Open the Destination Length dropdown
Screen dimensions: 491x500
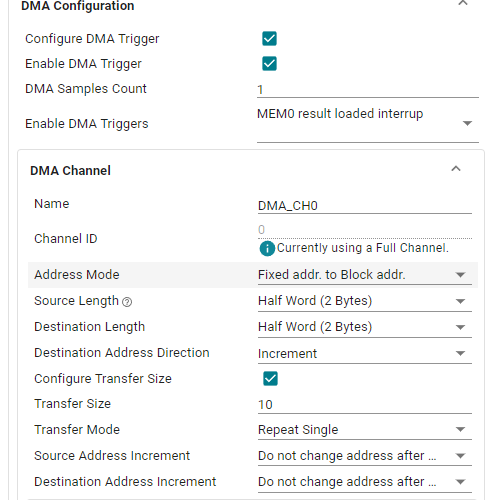(365, 327)
